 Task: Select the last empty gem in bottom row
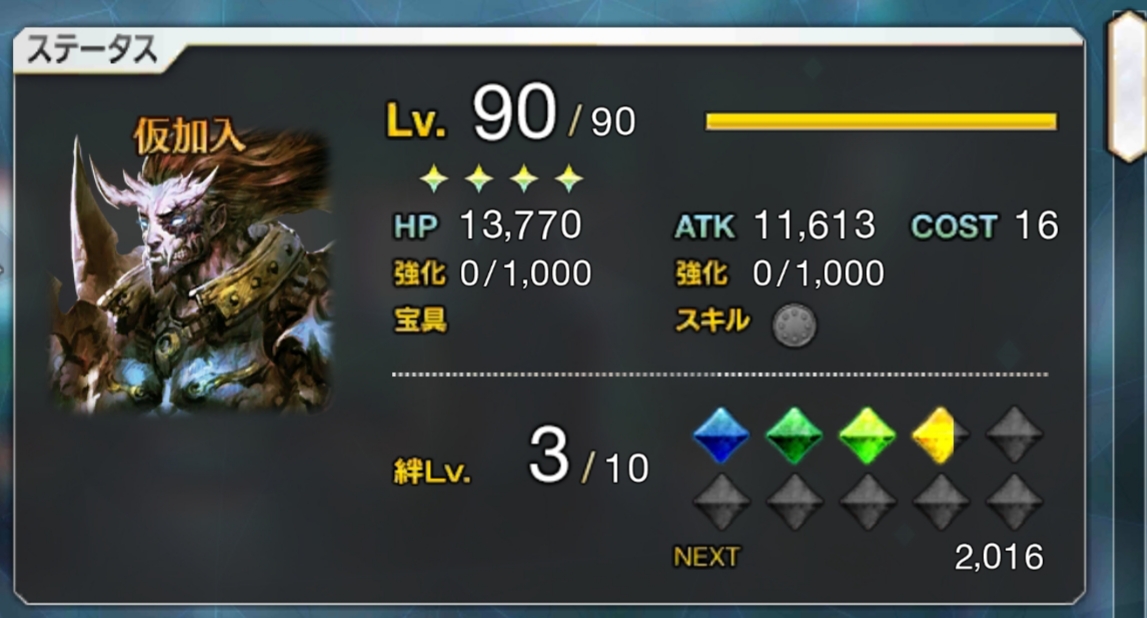click(1014, 502)
